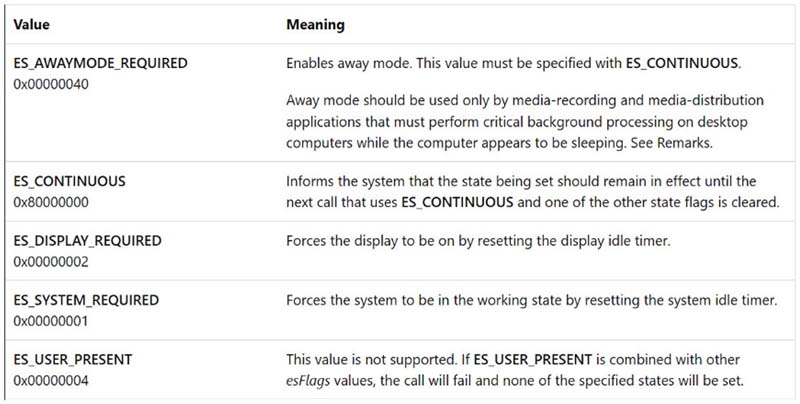Click the 0x00000040 hex code
Image resolution: width=800 pixels, height=404 pixels.
[x=52, y=83]
